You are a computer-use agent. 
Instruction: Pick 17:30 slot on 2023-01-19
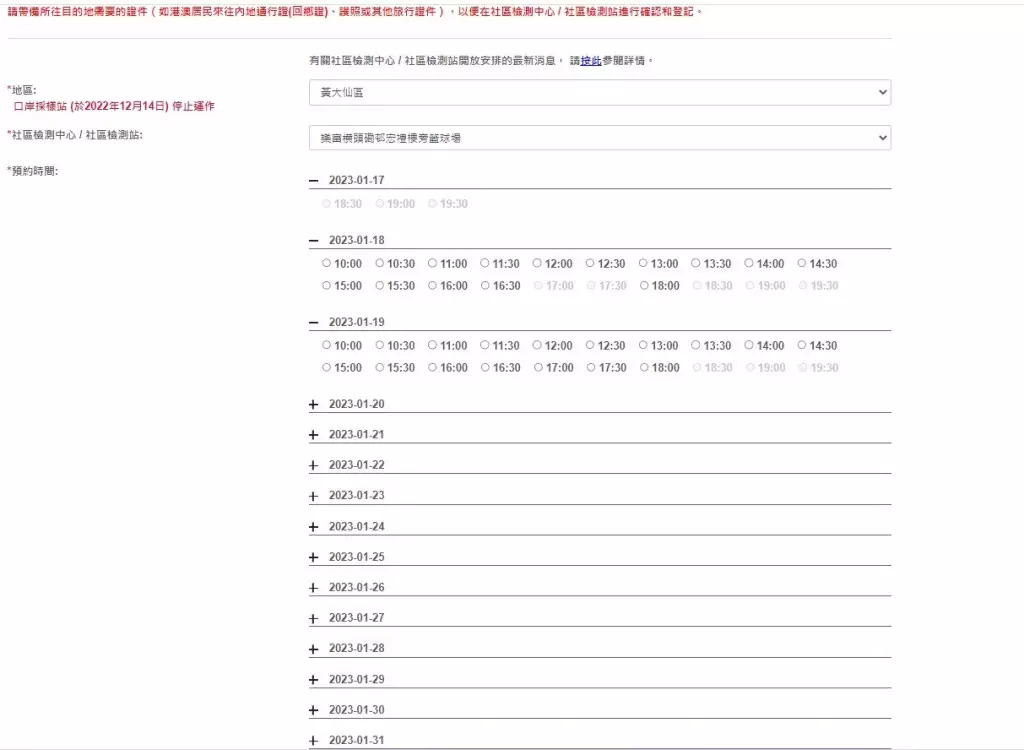pyautogui.click(x=591, y=368)
